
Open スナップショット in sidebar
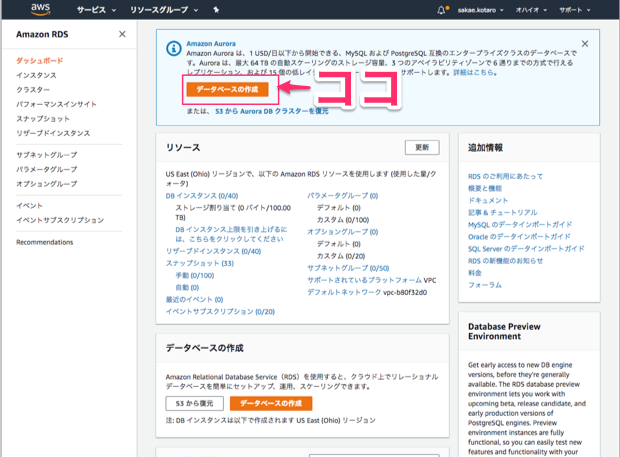[43, 119]
